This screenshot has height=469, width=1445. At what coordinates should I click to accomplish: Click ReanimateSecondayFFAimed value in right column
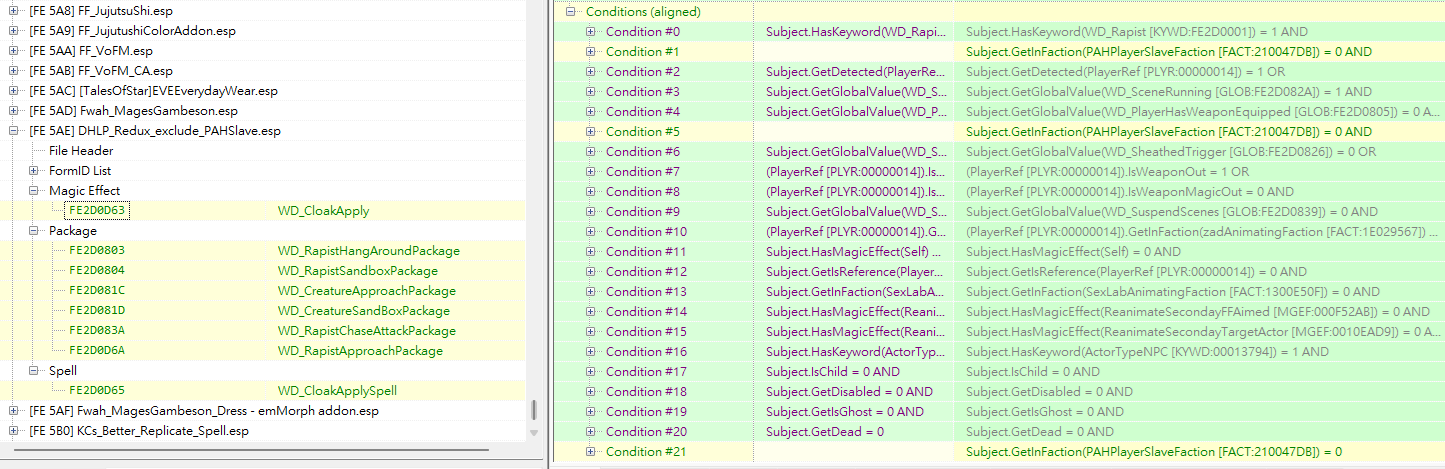[x=1198, y=312]
